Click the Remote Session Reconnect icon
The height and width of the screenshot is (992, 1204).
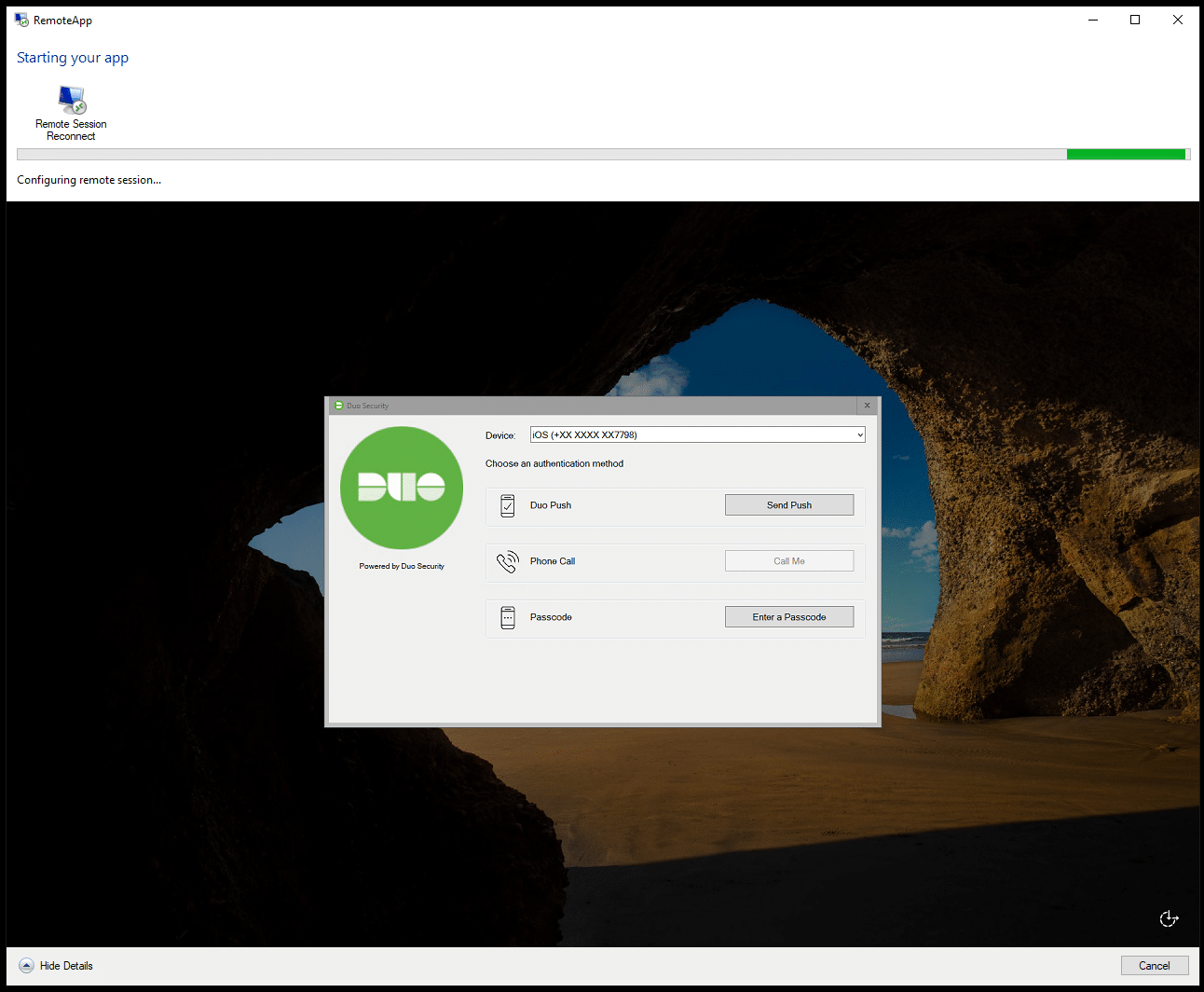click(72, 100)
